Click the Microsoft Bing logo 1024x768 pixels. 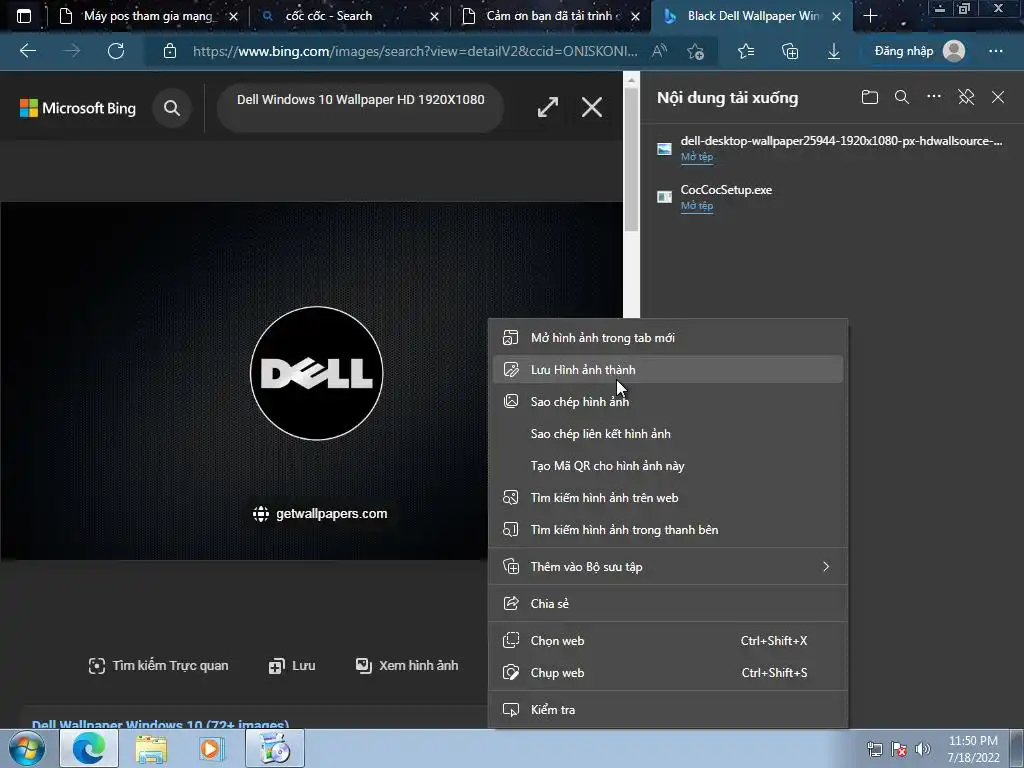pos(78,108)
